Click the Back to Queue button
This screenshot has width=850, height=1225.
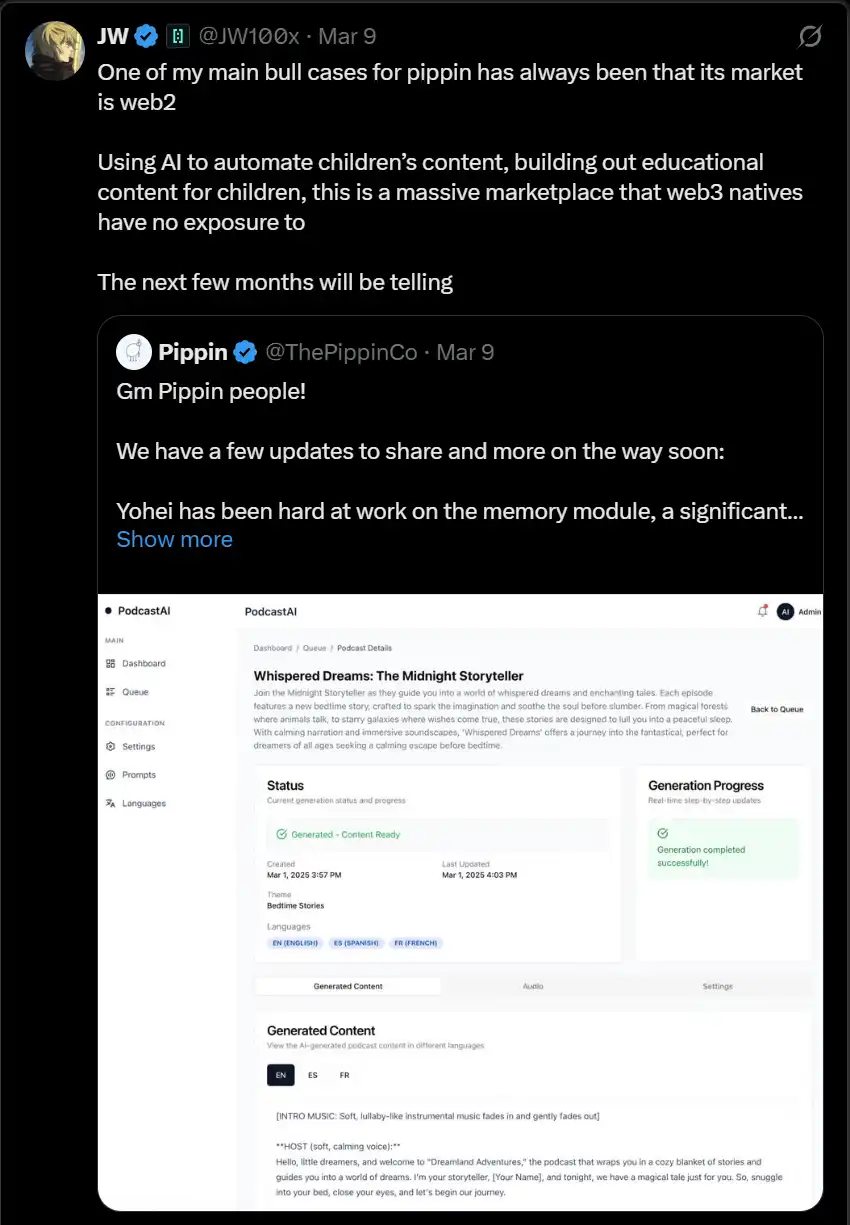click(777, 709)
